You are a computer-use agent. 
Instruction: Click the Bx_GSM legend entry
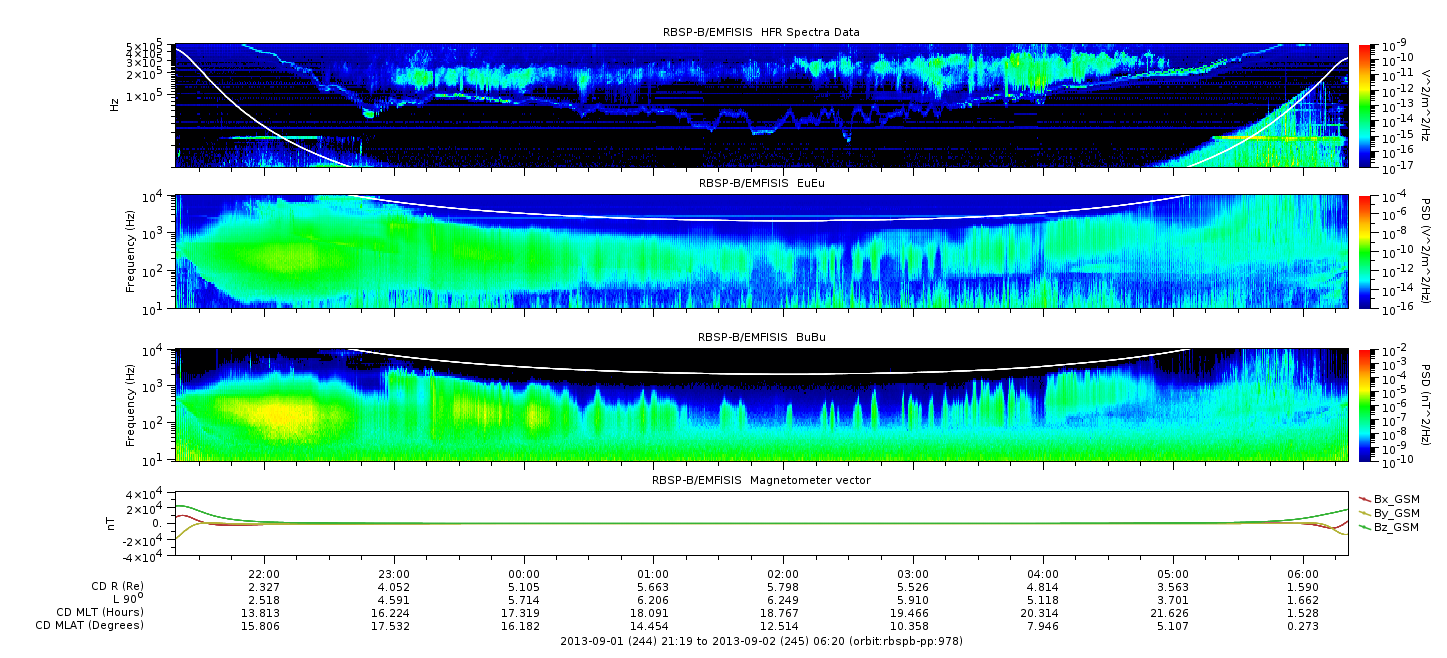click(1396, 498)
